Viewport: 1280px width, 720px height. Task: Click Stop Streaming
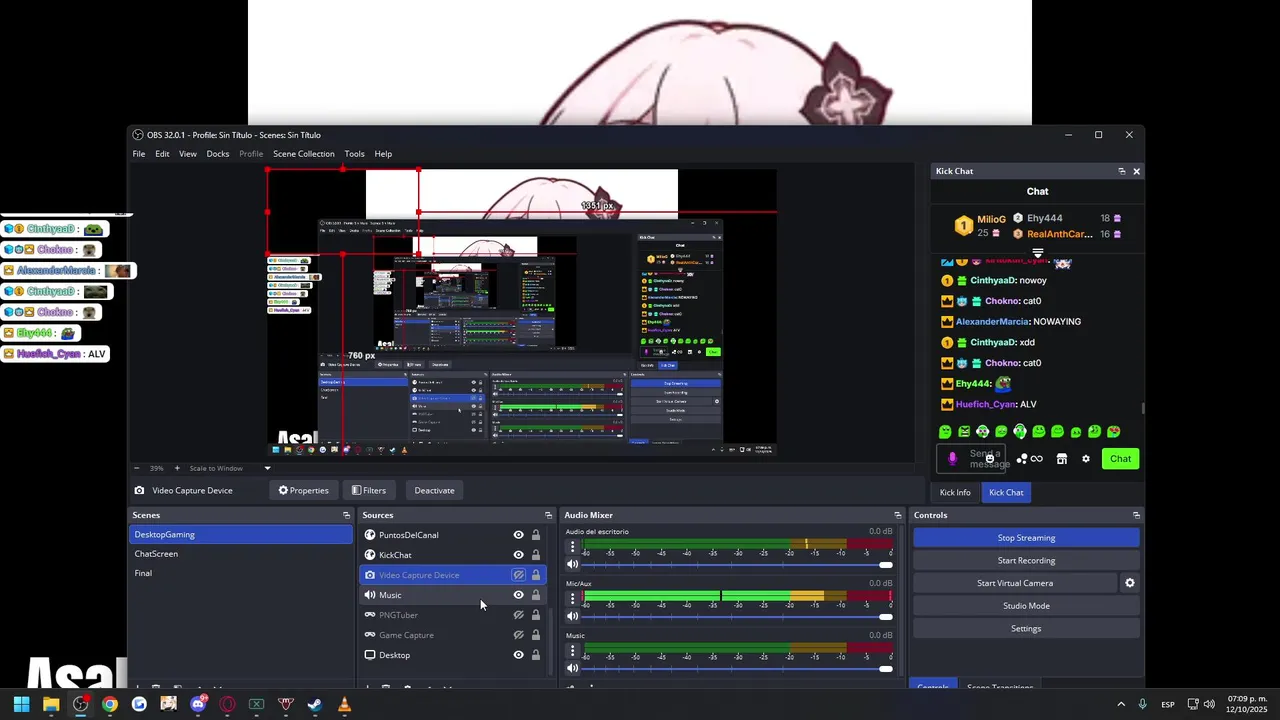click(x=1026, y=538)
